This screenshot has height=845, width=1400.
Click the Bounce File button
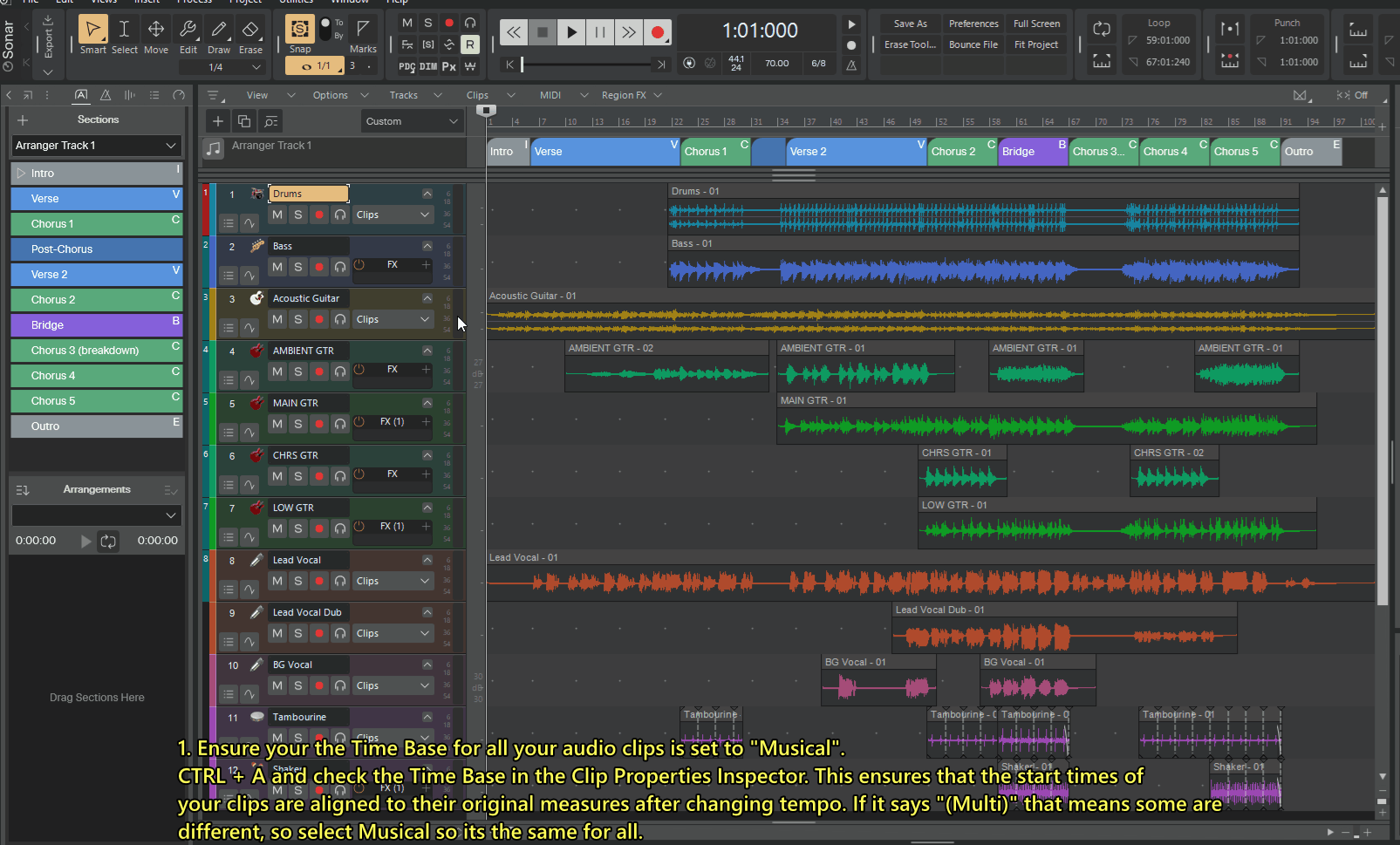973,44
